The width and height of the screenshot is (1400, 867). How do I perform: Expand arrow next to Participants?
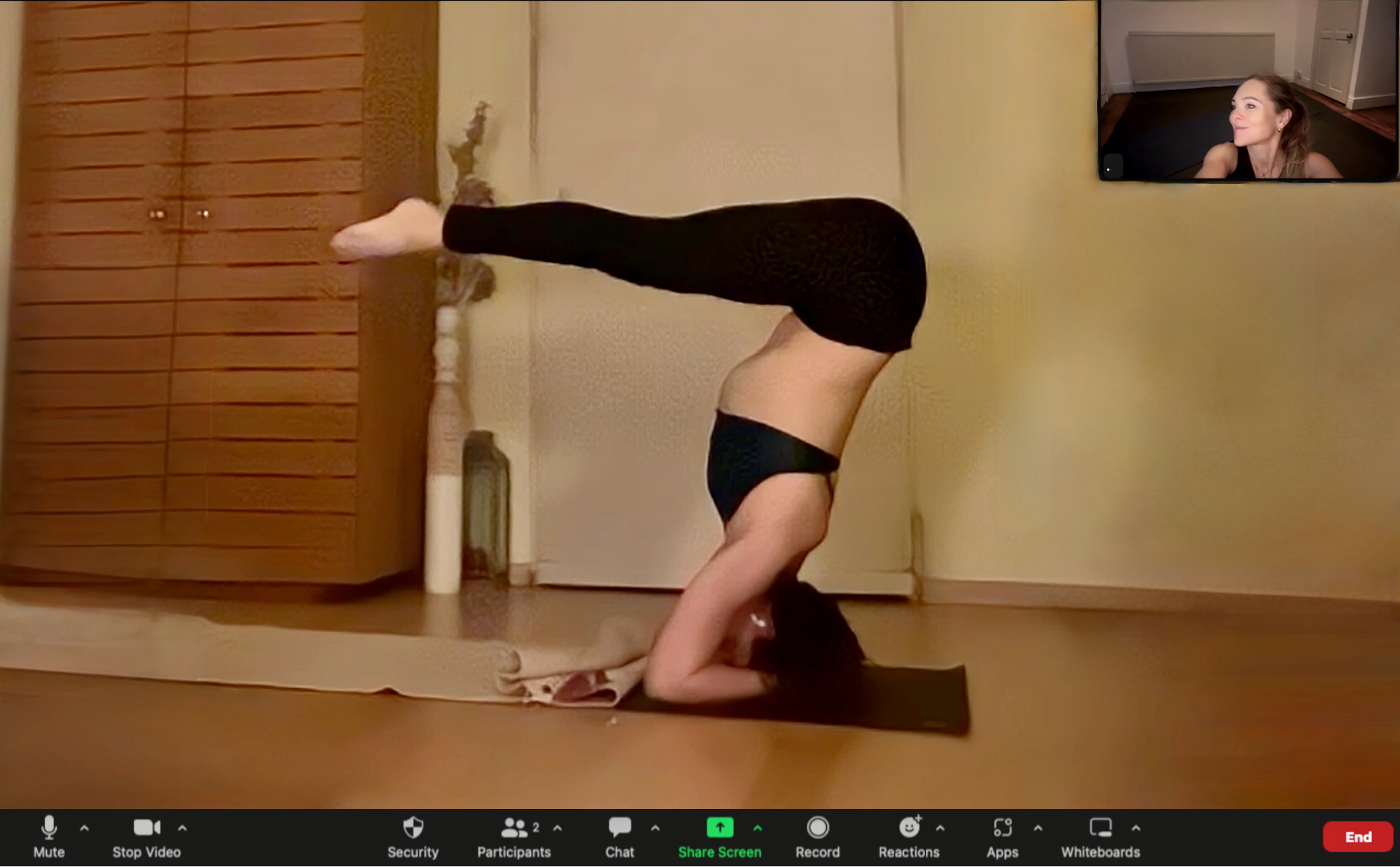click(558, 828)
